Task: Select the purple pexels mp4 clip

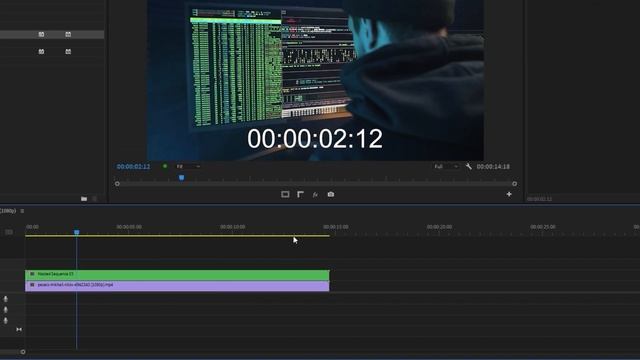Action: coord(177,286)
